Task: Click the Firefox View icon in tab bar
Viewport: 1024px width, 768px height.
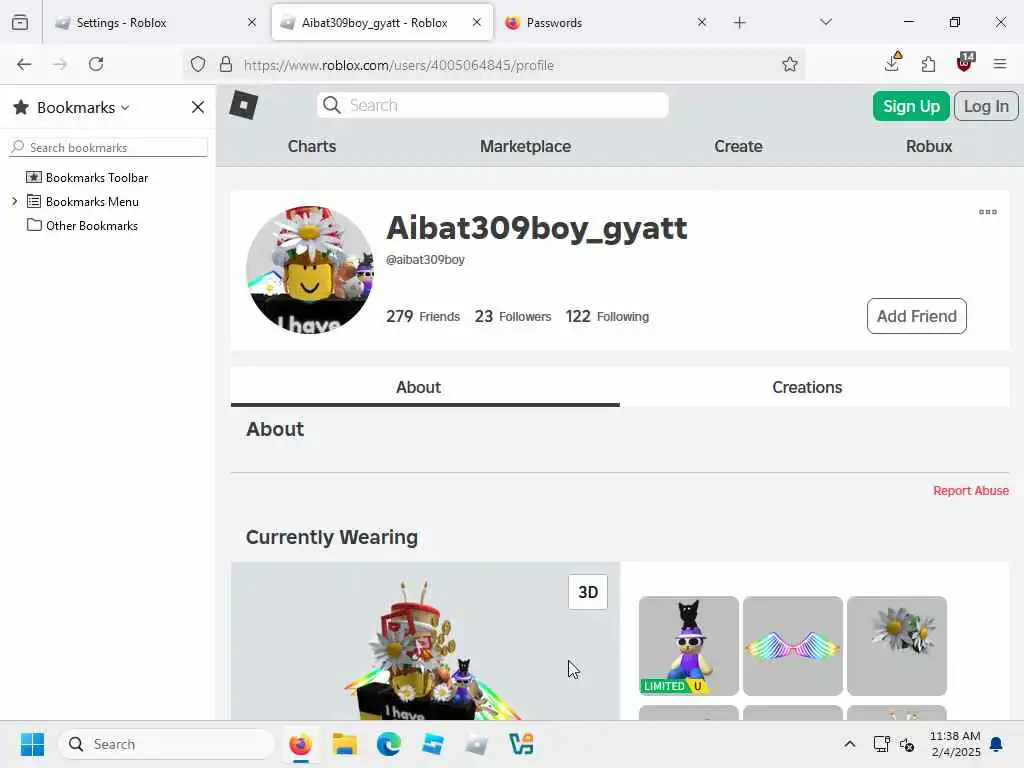Action: coord(20,23)
